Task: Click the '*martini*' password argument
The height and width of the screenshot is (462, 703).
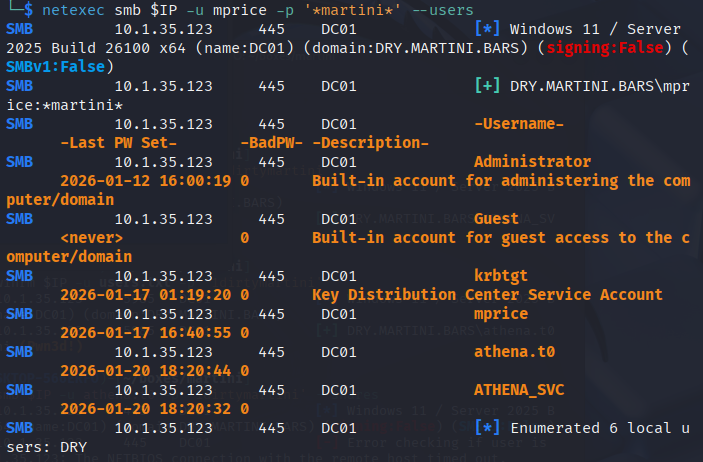Action: pos(352,10)
